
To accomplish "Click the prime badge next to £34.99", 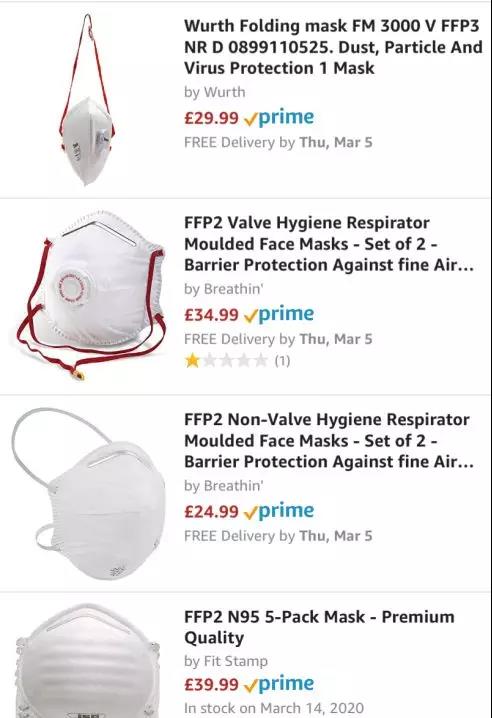I will click(x=279, y=315).
